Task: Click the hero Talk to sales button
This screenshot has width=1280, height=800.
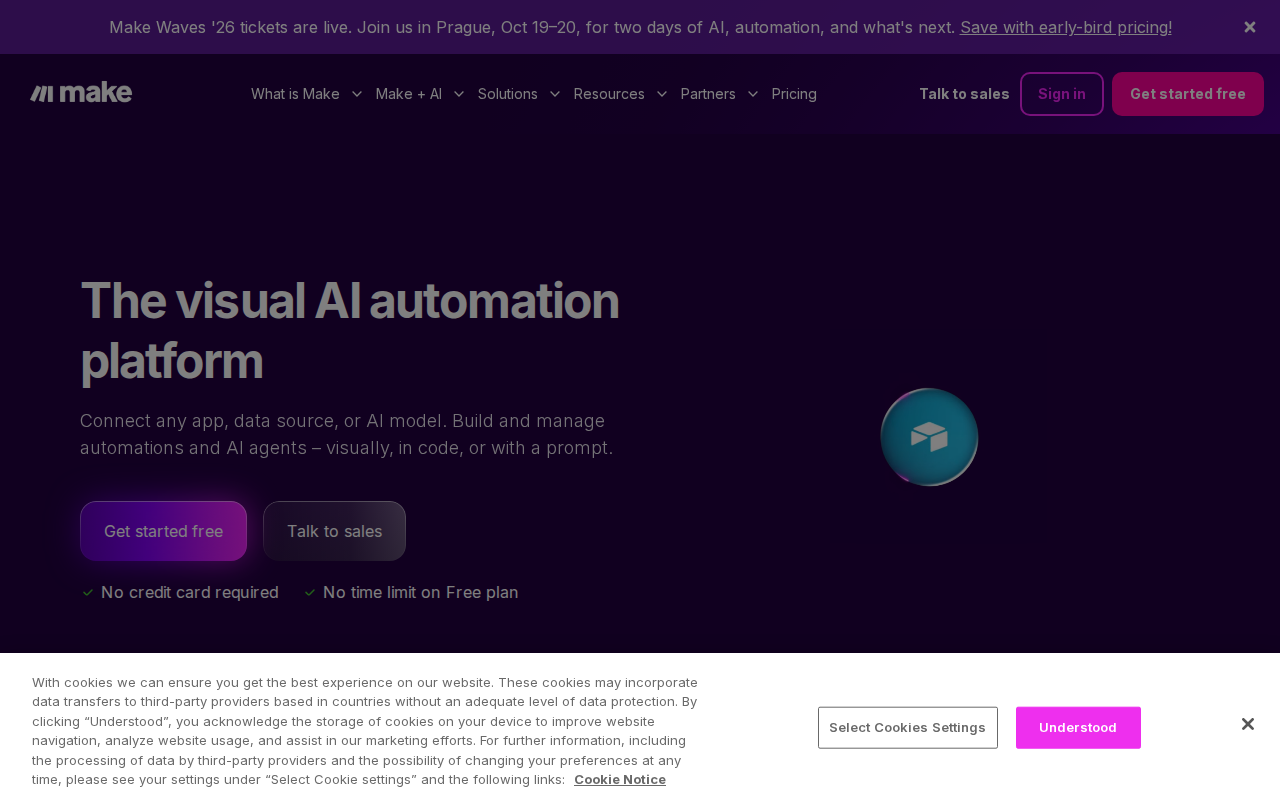Action: [334, 531]
